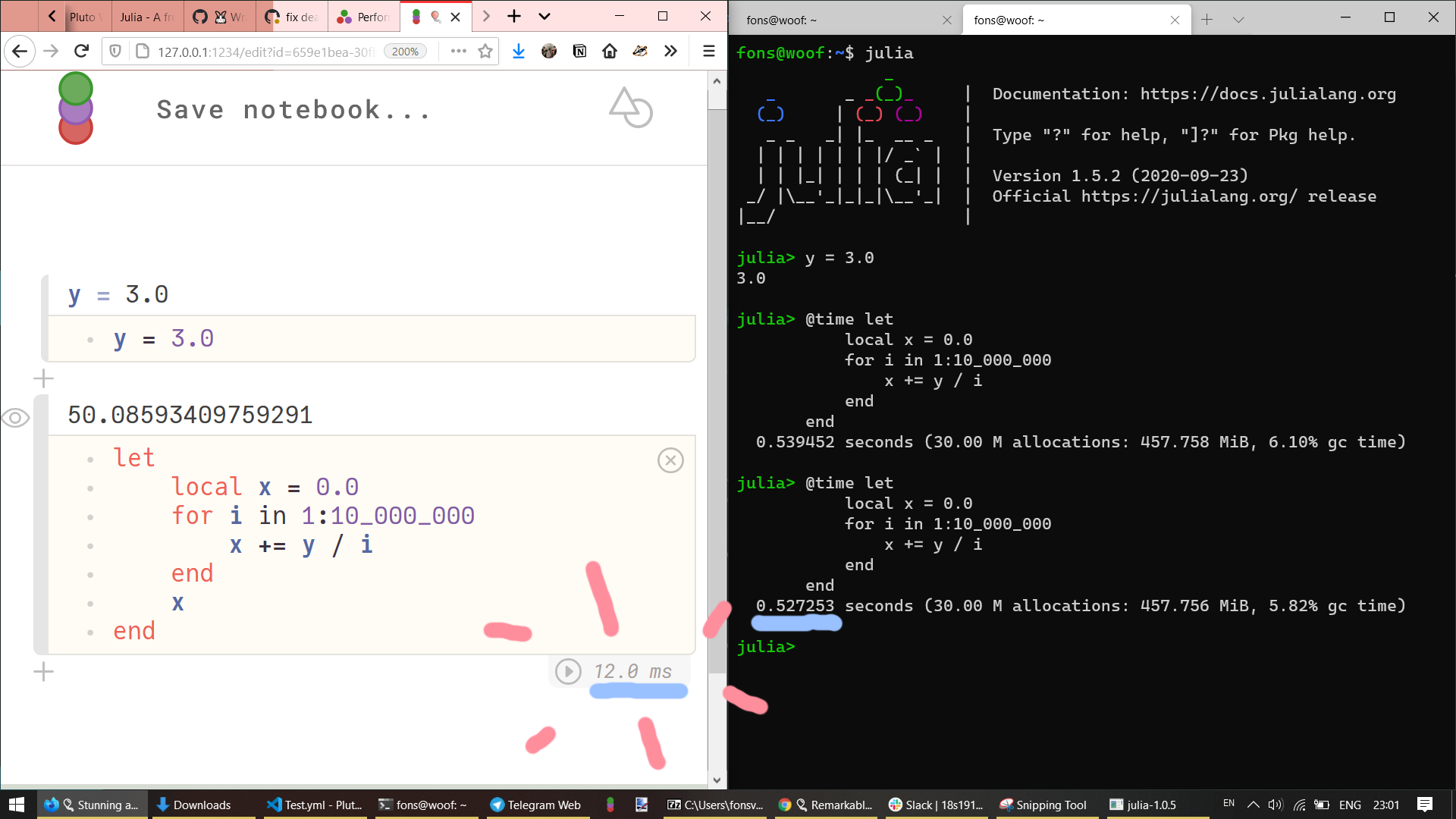This screenshot has height=819, width=1456.
Task: Reload the Pluto notebook page
Action: click(82, 52)
